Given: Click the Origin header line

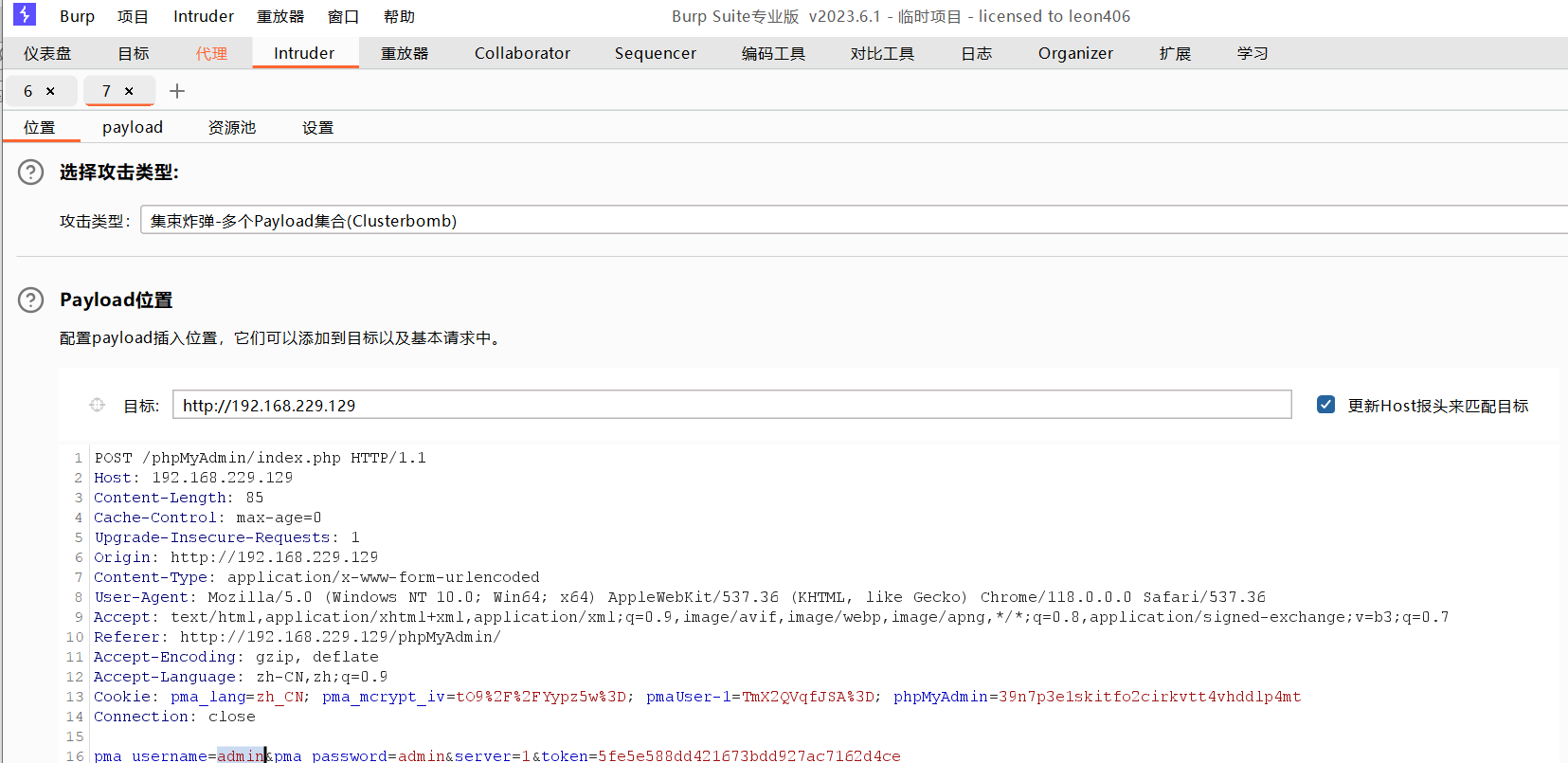Looking at the screenshot, I should tap(236, 557).
